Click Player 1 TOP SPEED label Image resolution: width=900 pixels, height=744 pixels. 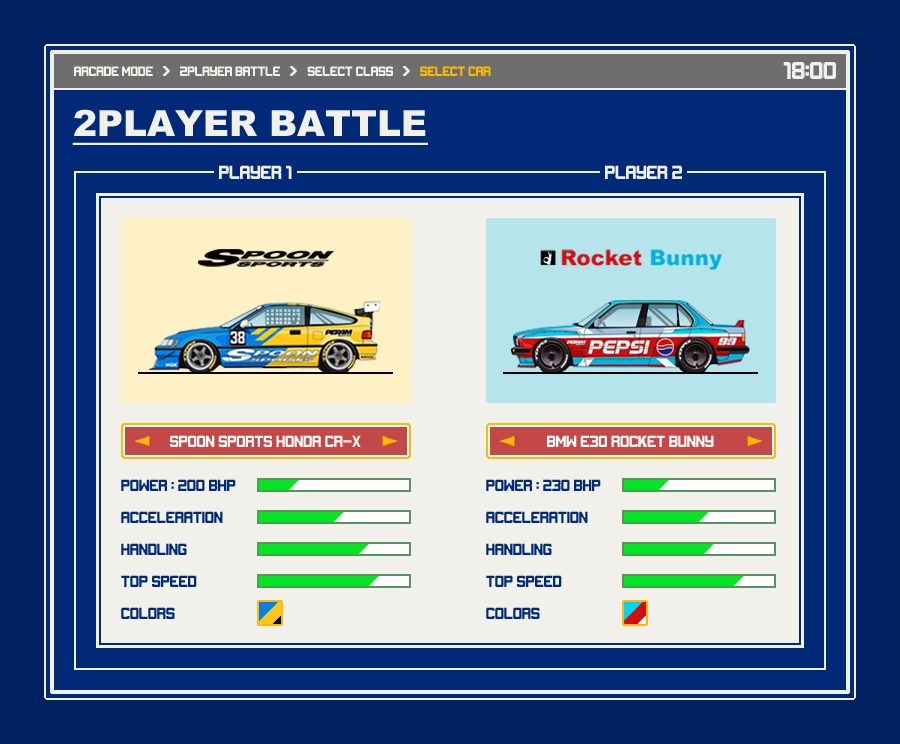pos(158,582)
